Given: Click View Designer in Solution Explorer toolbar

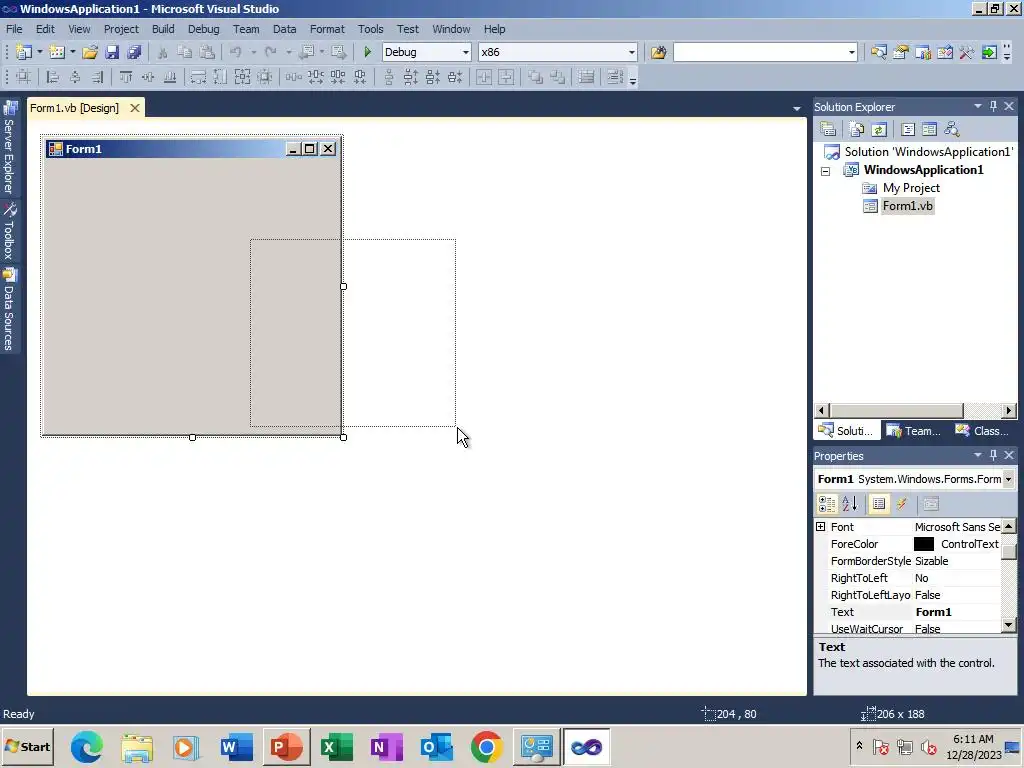Looking at the screenshot, I should (x=929, y=129).
